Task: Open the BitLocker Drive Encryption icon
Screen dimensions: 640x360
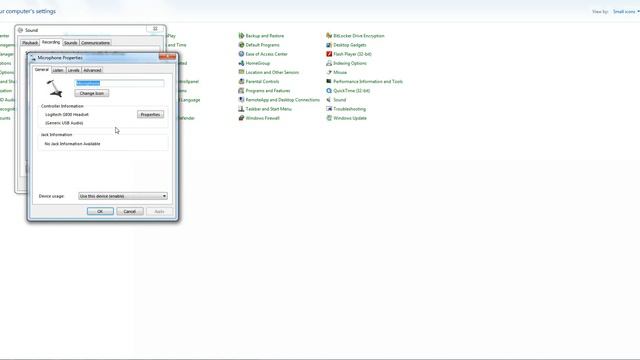Action: [329, 36]
